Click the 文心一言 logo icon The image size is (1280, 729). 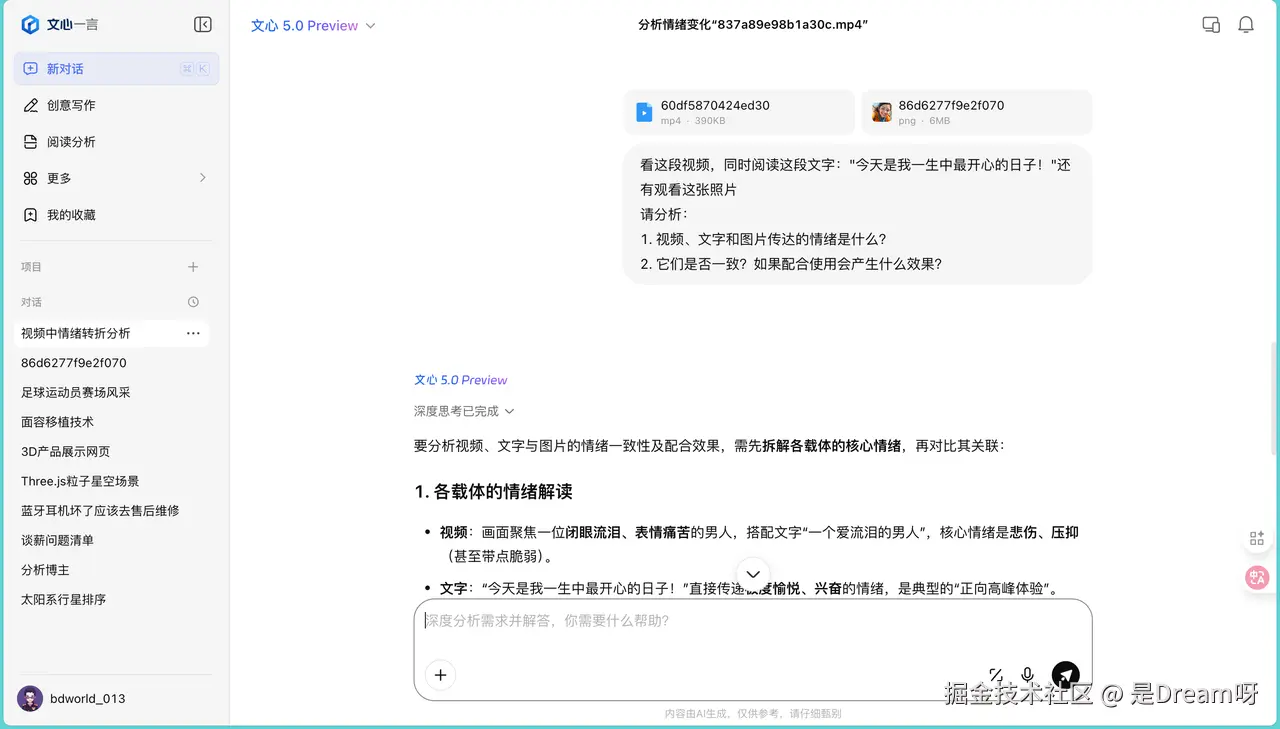(30, 25)
